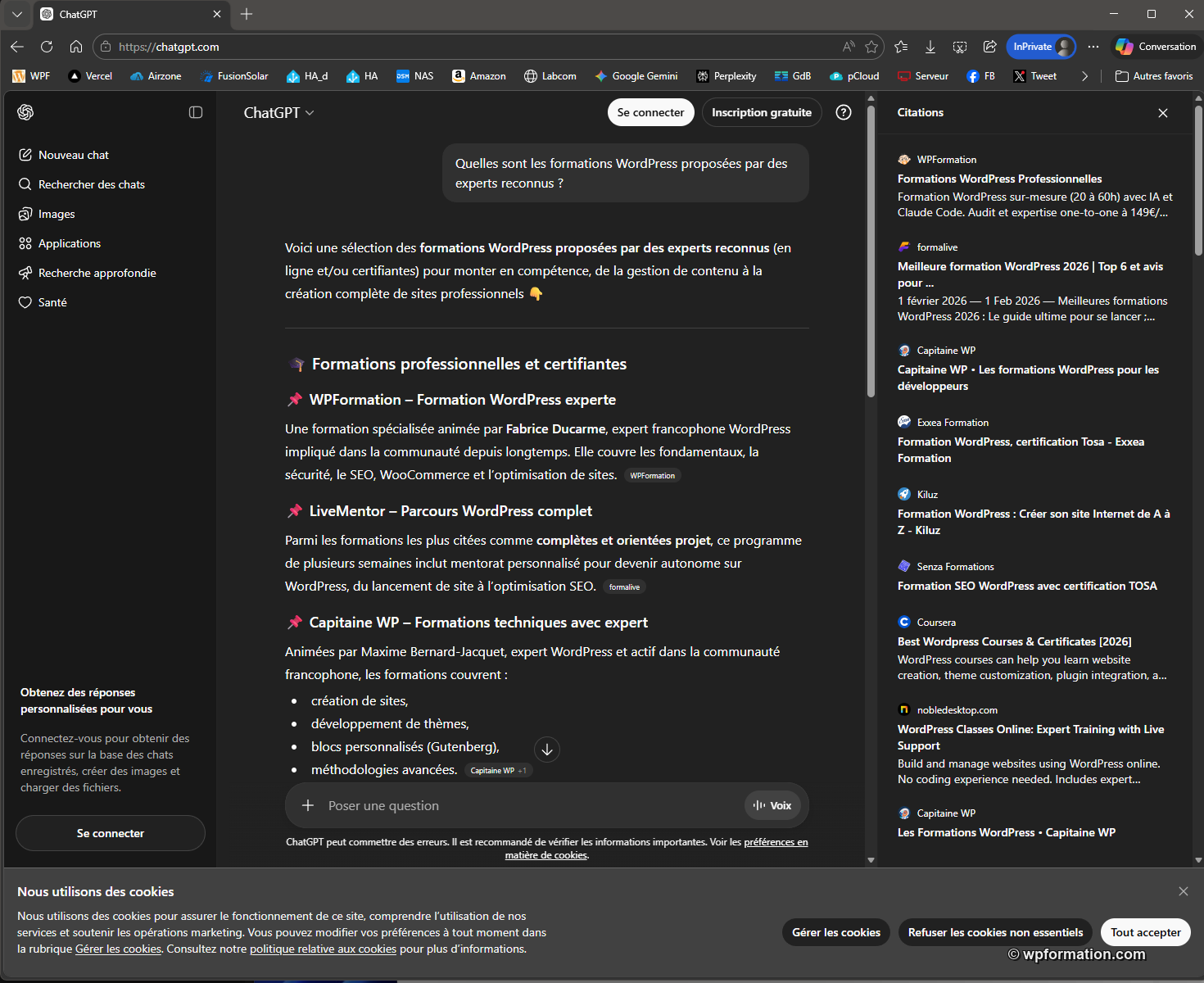
Task: Close the Citations panel
Action: click(x=1163, y=113)
